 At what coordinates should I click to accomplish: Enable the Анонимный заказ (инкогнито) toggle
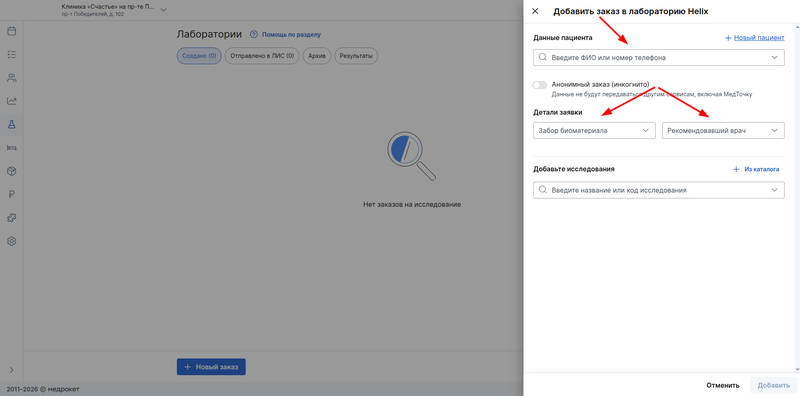tap(539, 85)
